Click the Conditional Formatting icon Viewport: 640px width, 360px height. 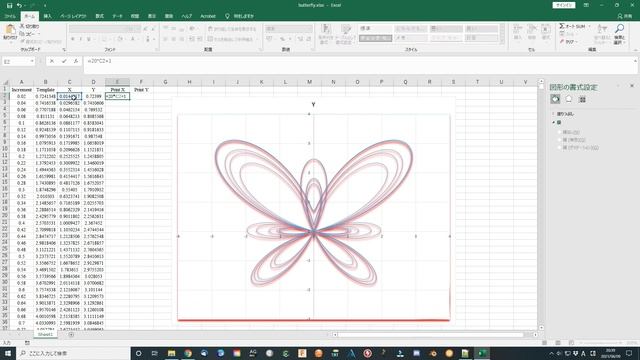[x=325, y=29]
